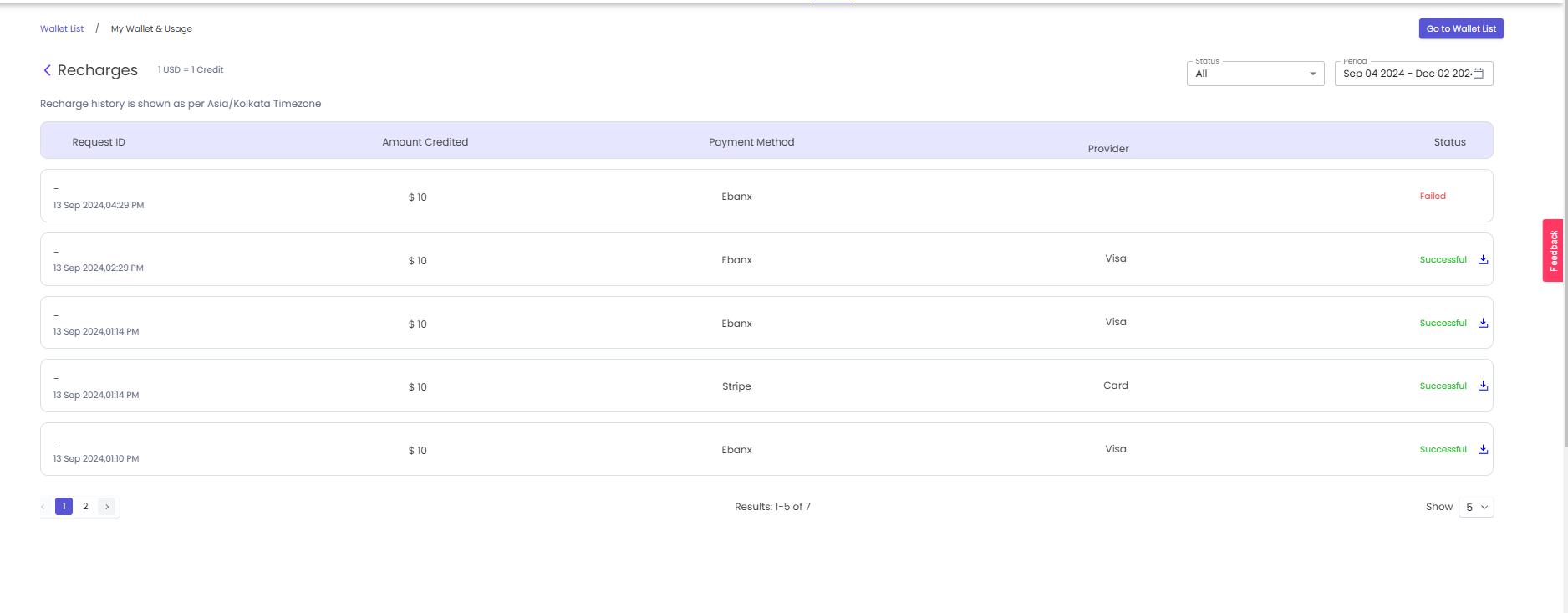Click the Amount Credited column header
Screen dimensions: 1568x613
pos(425,142)
